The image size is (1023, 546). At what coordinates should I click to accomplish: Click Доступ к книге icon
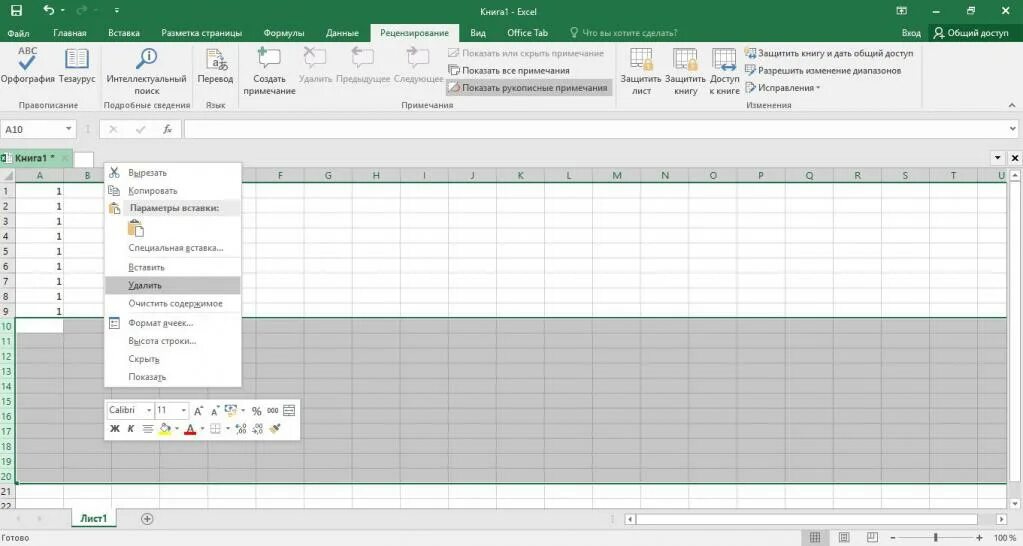point(724,70)
